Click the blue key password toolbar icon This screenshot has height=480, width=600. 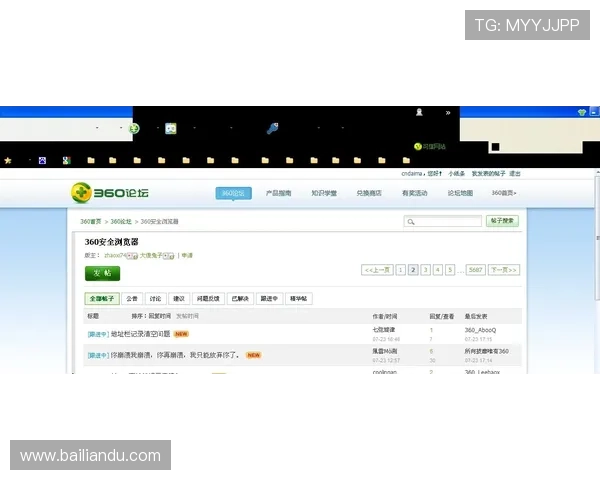(x=272, y=128)
